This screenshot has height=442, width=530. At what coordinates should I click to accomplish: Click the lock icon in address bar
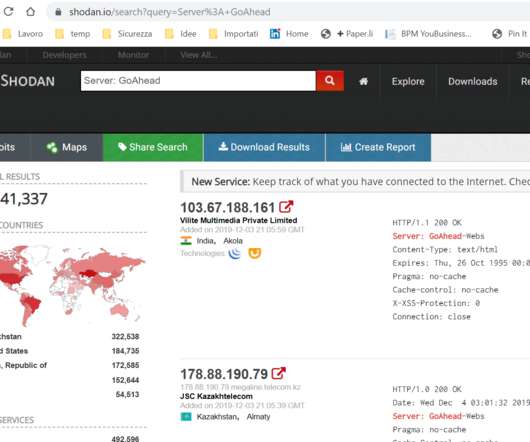pos(58,12)
